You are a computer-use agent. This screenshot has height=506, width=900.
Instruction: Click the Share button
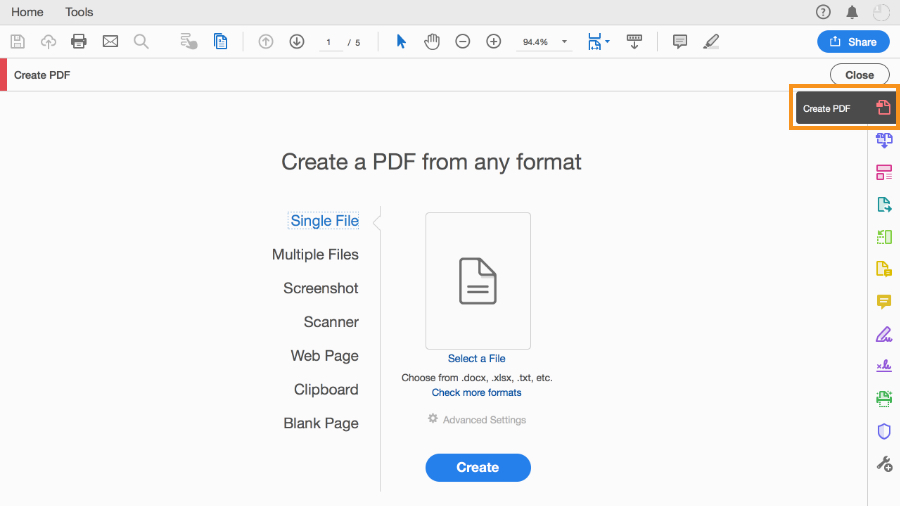point(854,41)
